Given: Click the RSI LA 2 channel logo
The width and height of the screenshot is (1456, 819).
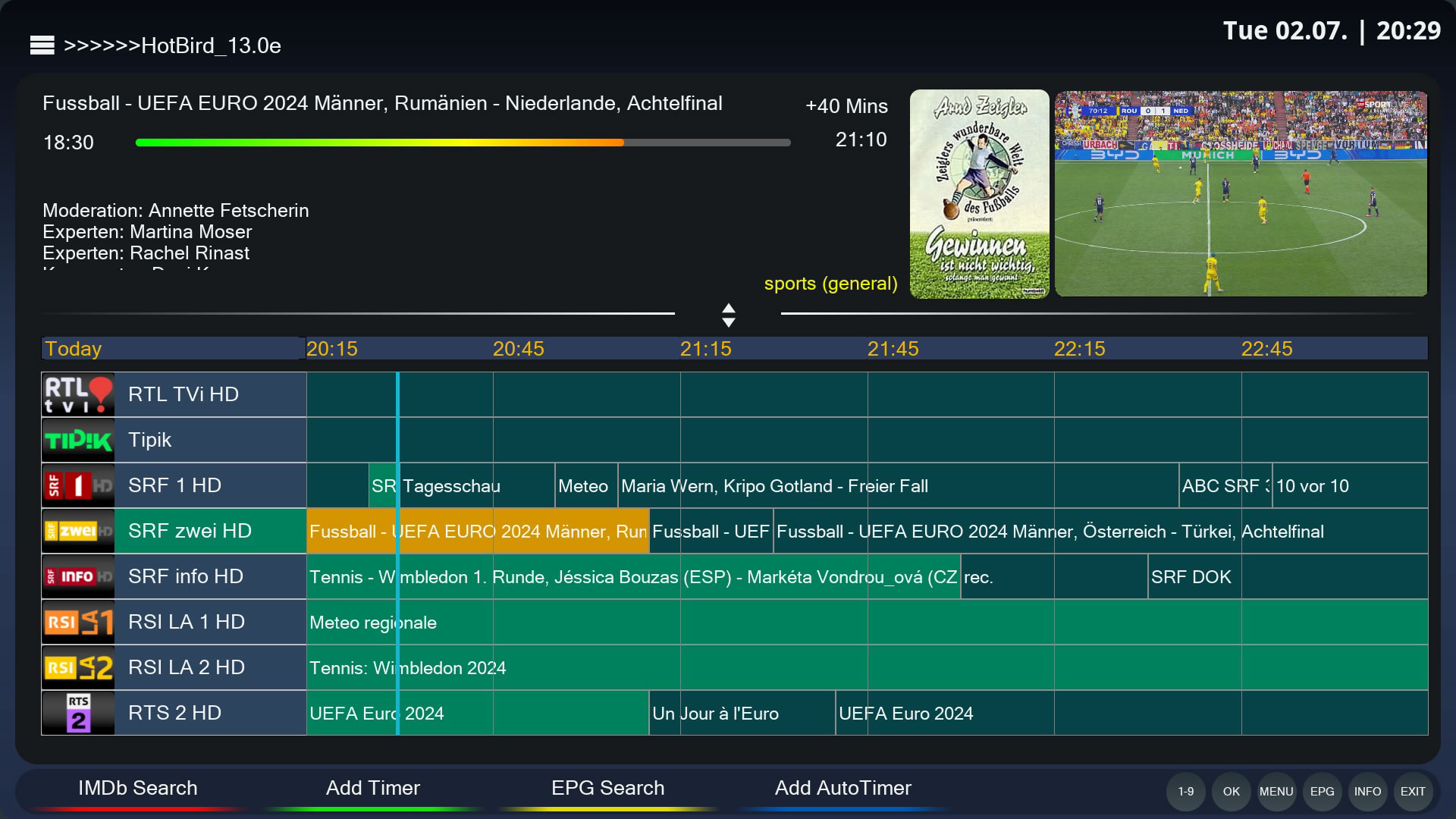Looking at the screenshot, I should click(x=78, y=667).
